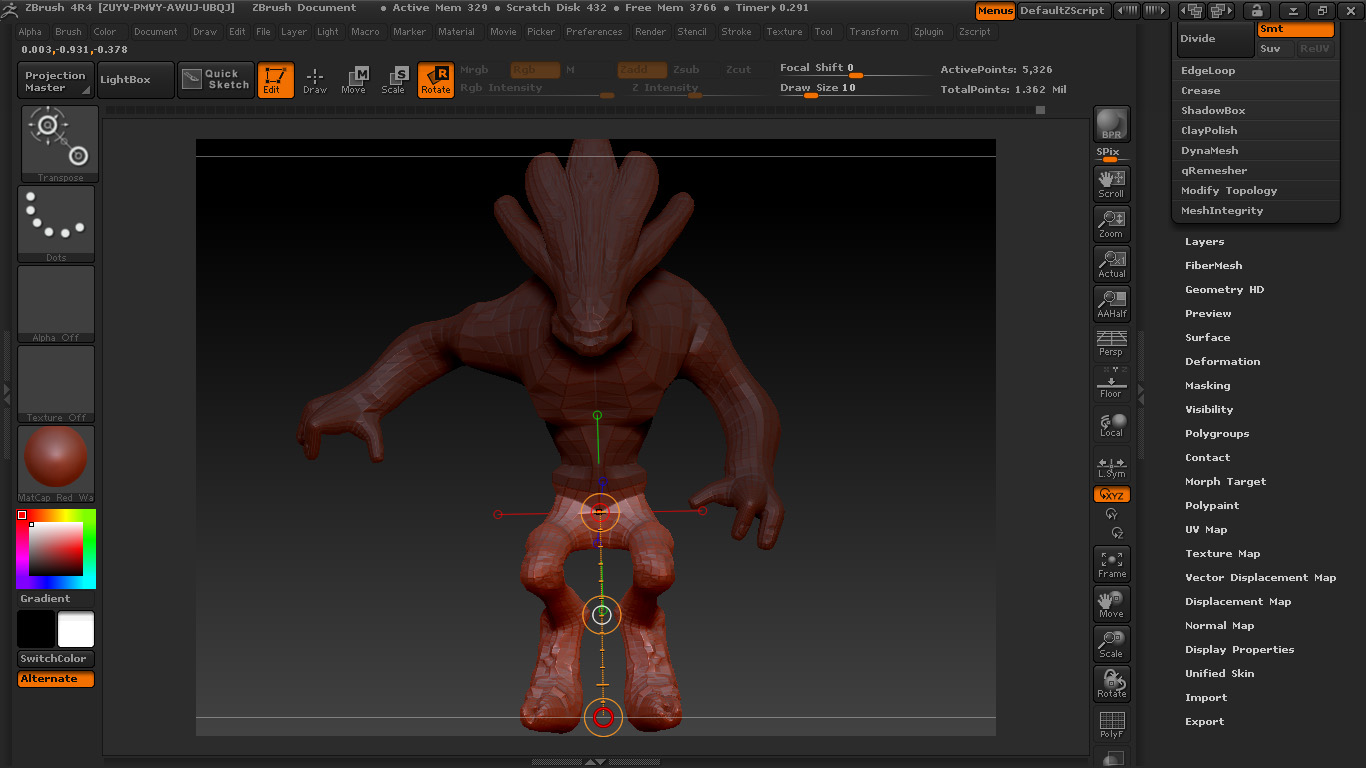The image size is (1366, 768).
Task: Toggle Alternate color mode
Action: pyautogui.click(x=56, y=679)
